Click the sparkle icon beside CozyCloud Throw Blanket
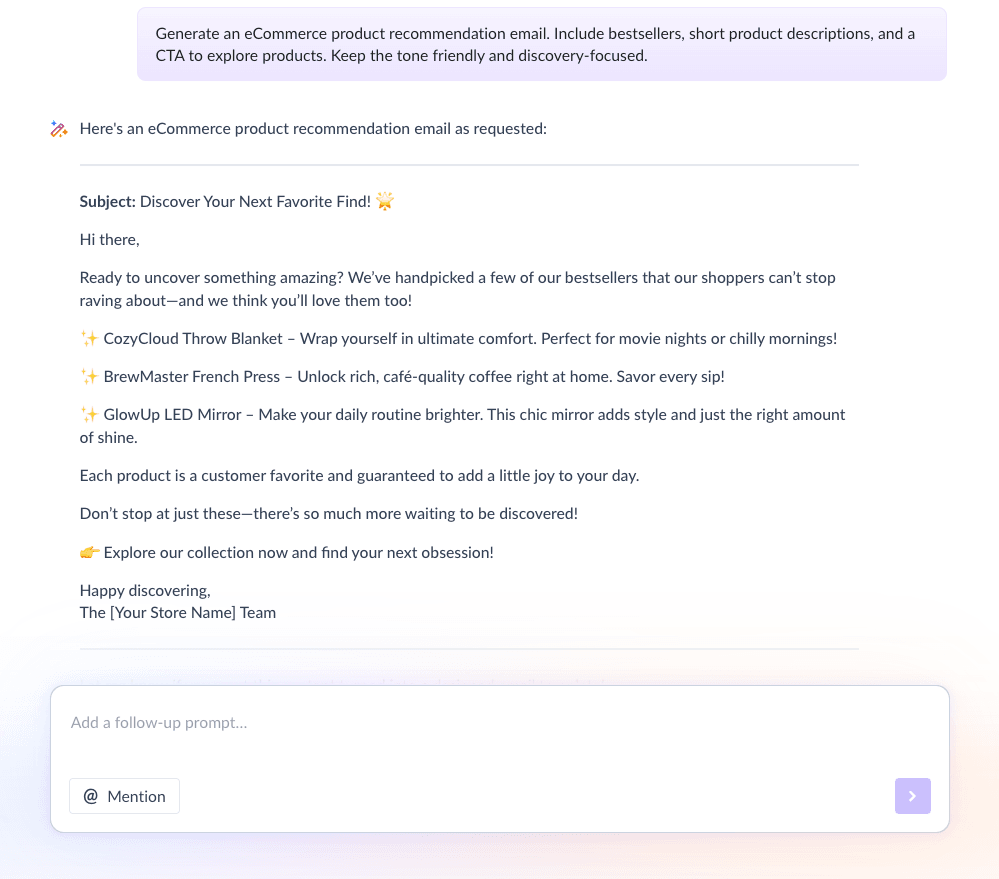Screen dimensions: 999x879 click(88, 338)
